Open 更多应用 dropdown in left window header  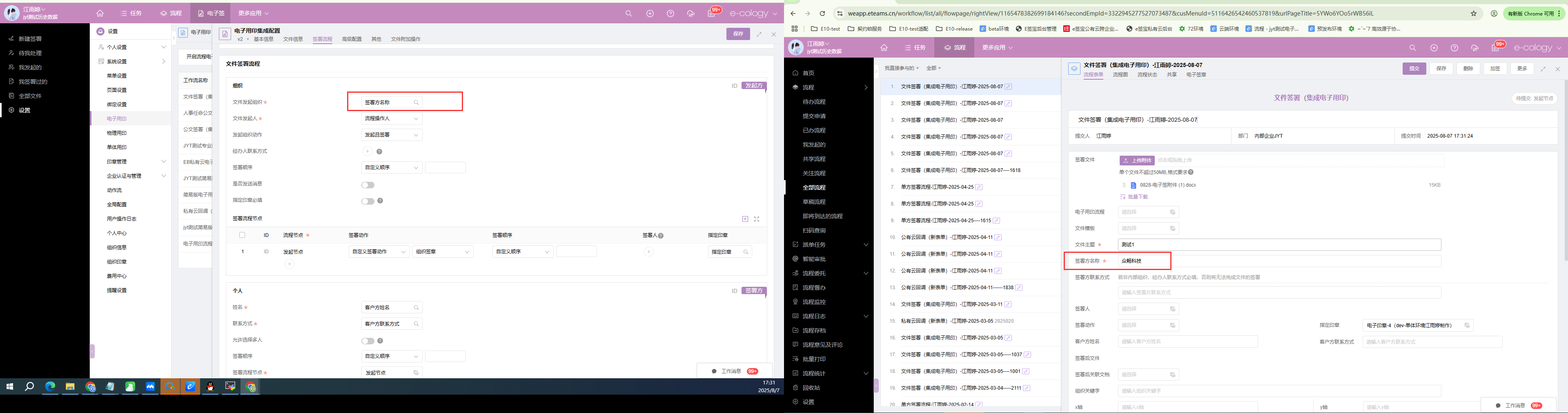(253, 13)
